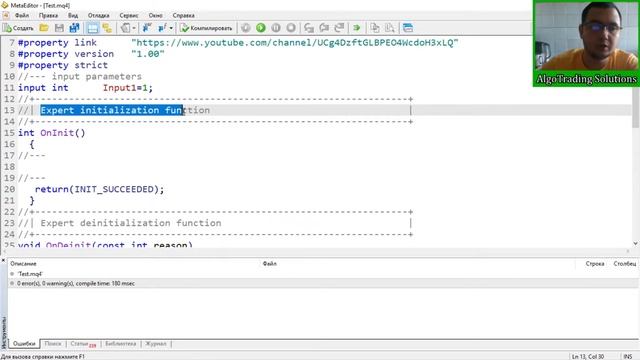Click the function list icon
This screenshot has height=360, width=640.
[x=162, y=28]
